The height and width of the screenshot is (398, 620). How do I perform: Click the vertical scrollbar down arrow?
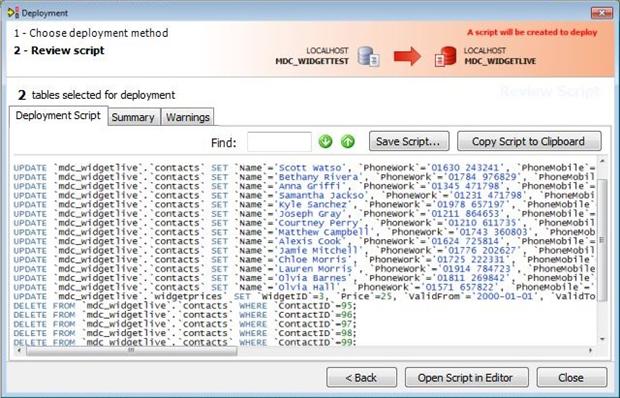coord(602,339)
